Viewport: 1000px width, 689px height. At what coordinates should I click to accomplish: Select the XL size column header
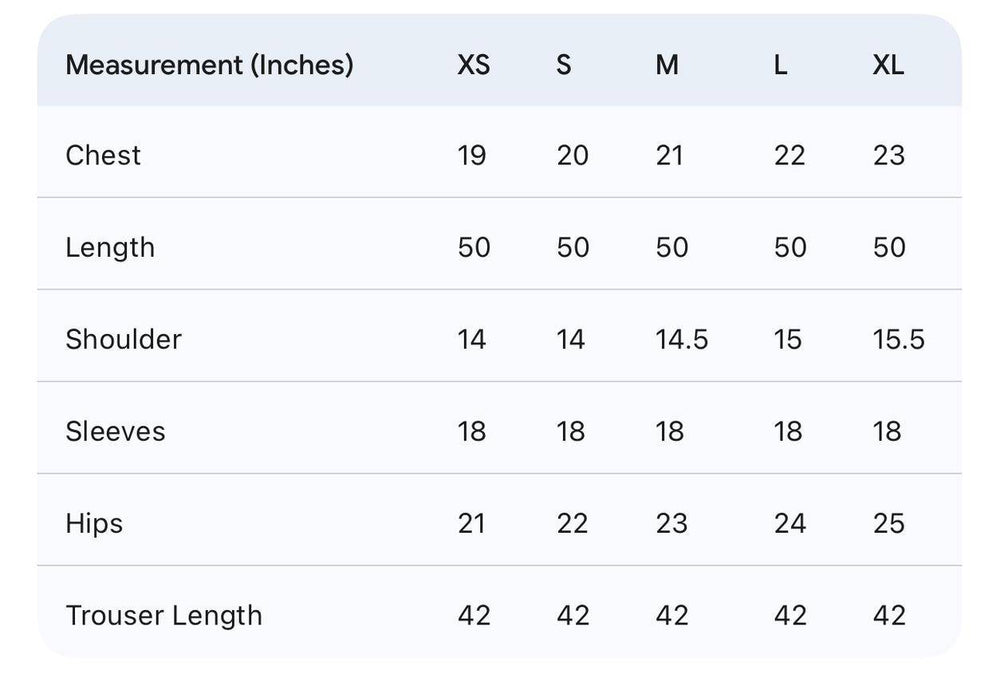click(x=888, y=65)
